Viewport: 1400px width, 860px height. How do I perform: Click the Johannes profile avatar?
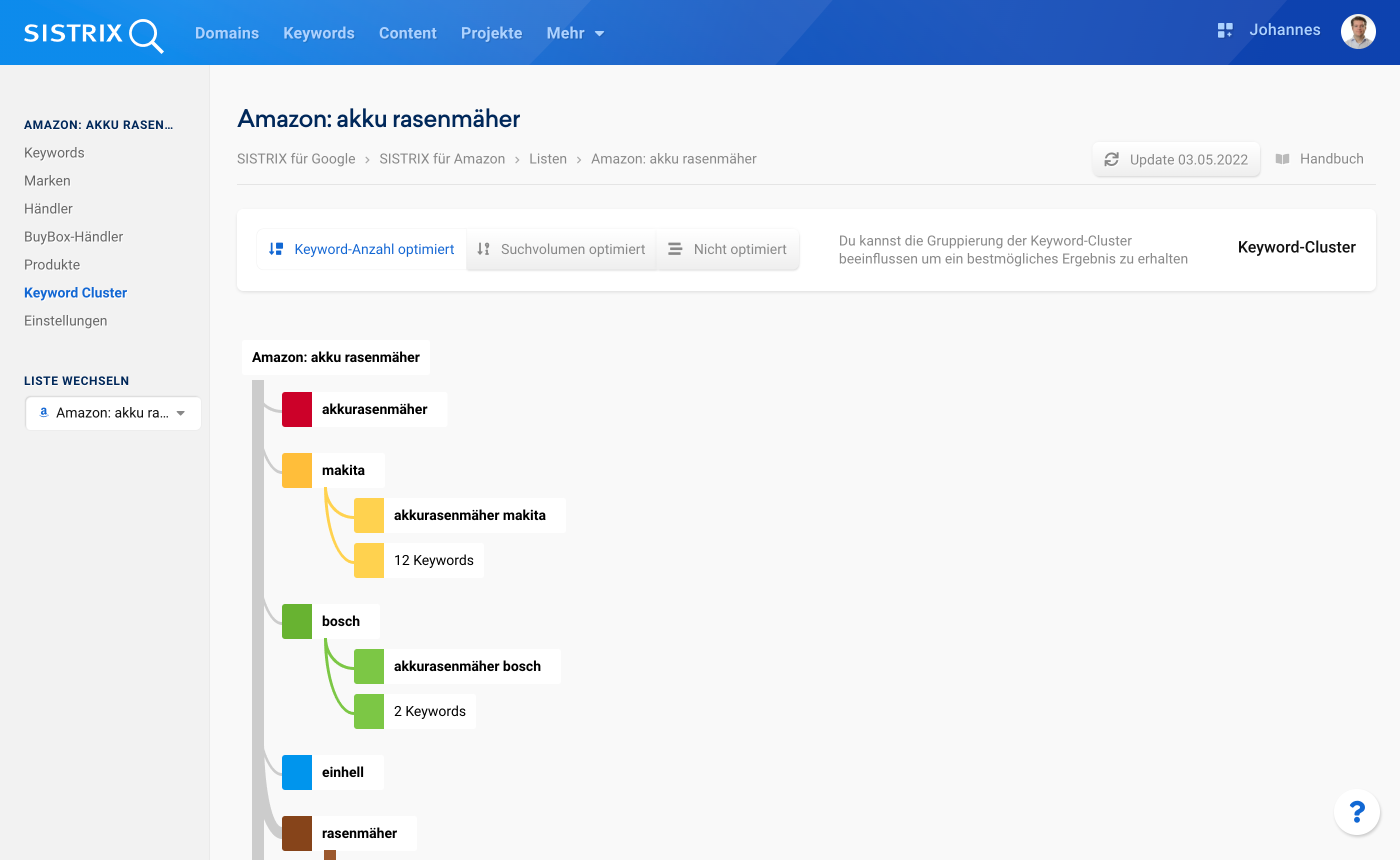click(x=1358, y=31)
